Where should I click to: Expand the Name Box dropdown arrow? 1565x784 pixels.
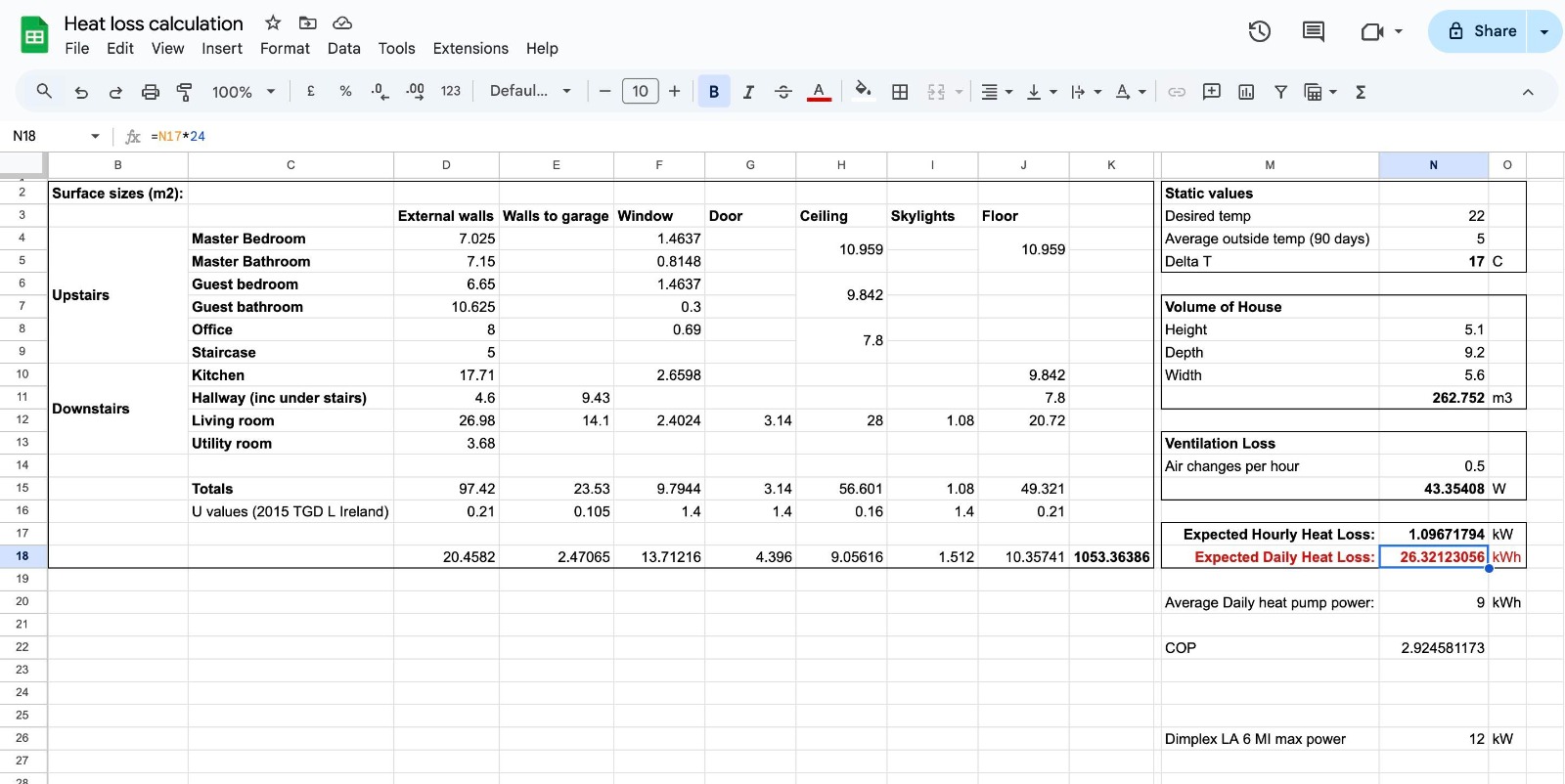[x=95, y=136]
